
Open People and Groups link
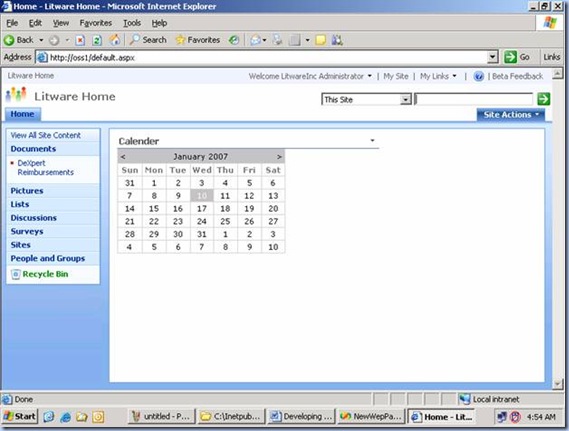[48, 258]
